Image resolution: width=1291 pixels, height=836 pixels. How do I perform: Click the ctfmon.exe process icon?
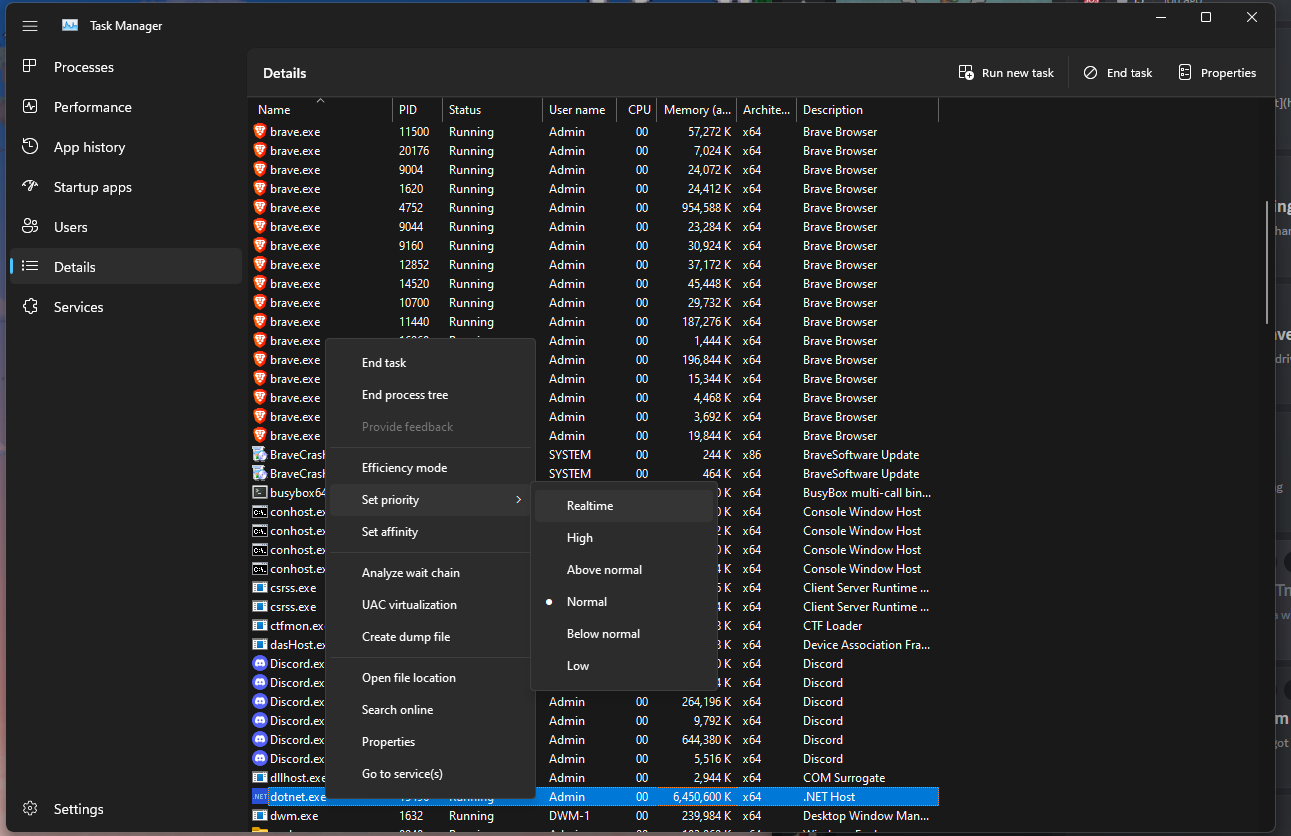260,626
